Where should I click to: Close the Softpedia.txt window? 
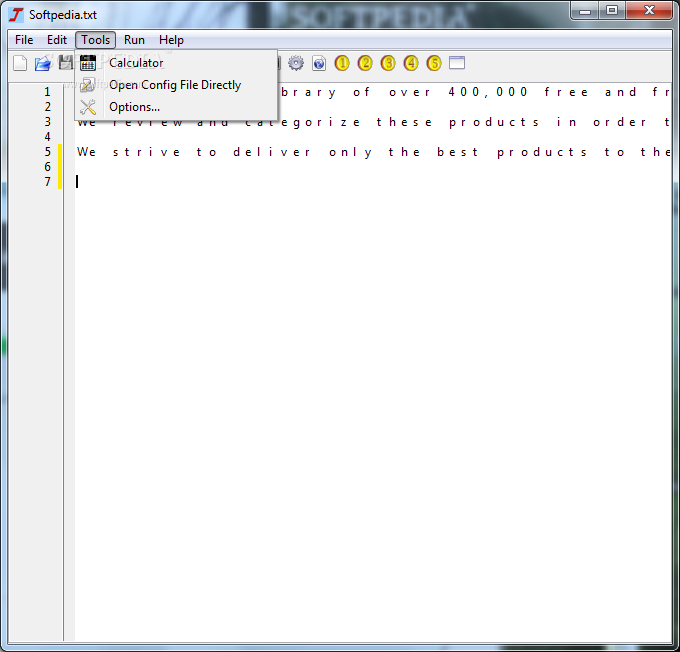coord(649,11)
